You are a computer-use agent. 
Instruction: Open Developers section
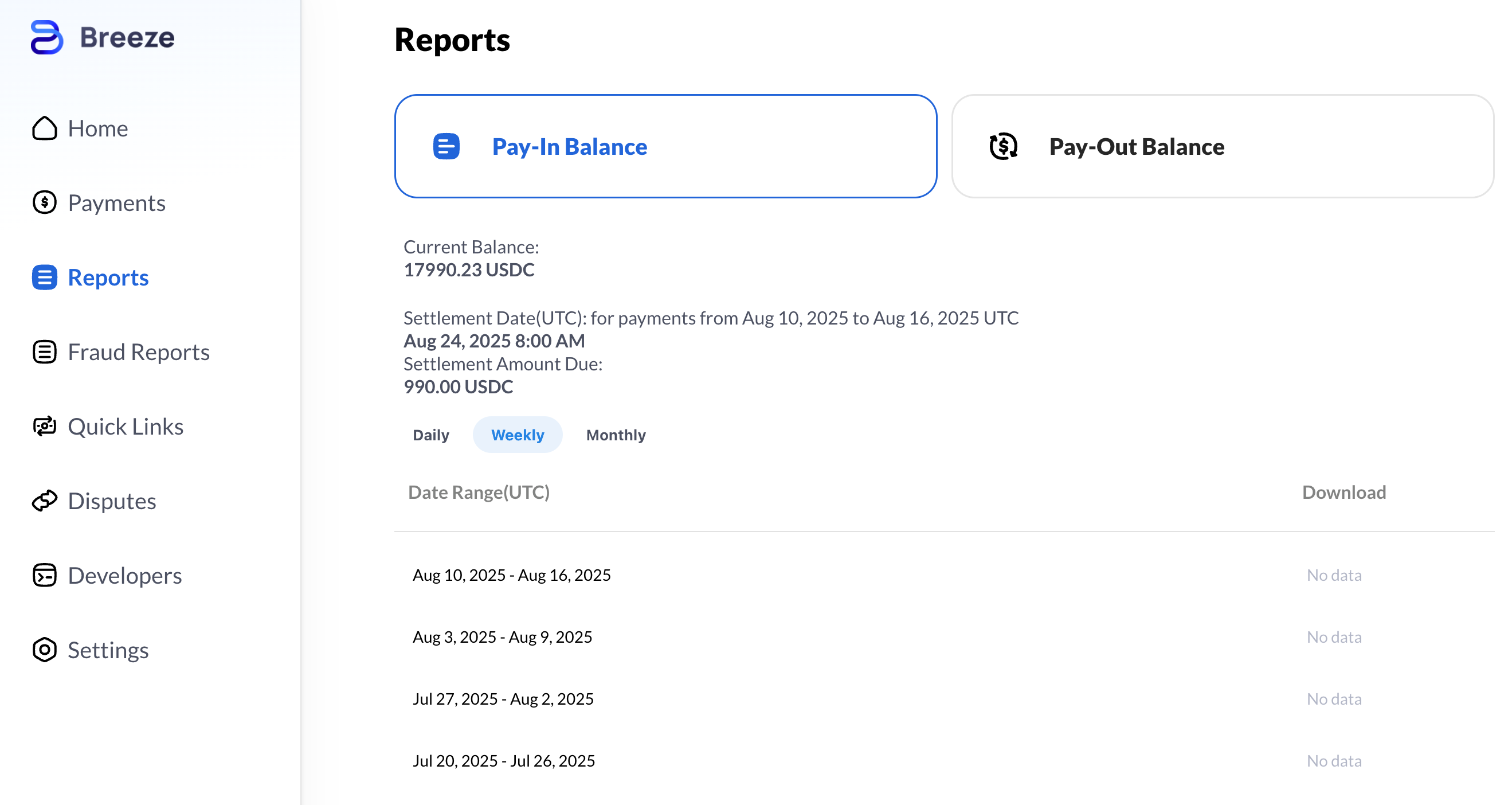pyautogui.click(x=124, y=576)
